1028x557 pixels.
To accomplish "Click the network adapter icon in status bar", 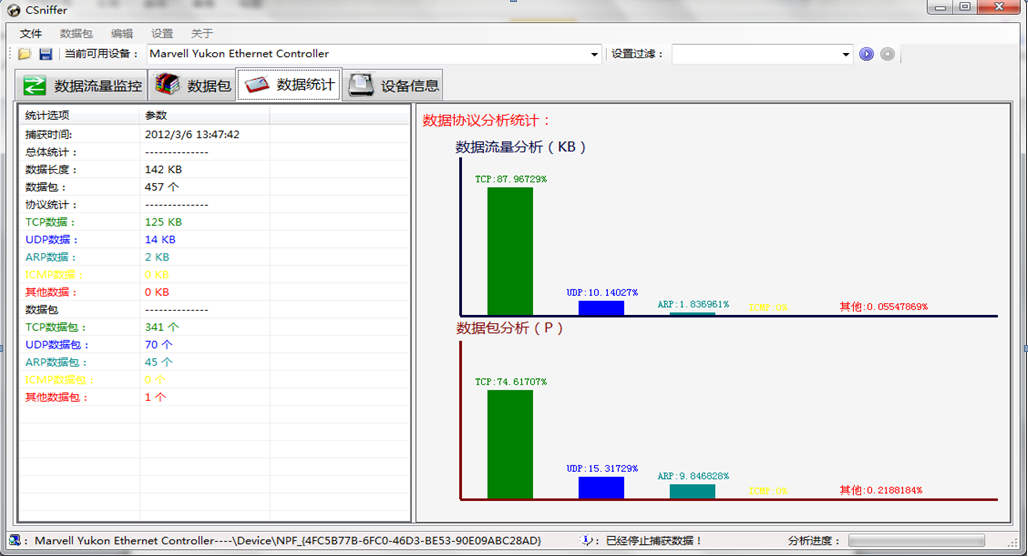I will coord(14,540).
